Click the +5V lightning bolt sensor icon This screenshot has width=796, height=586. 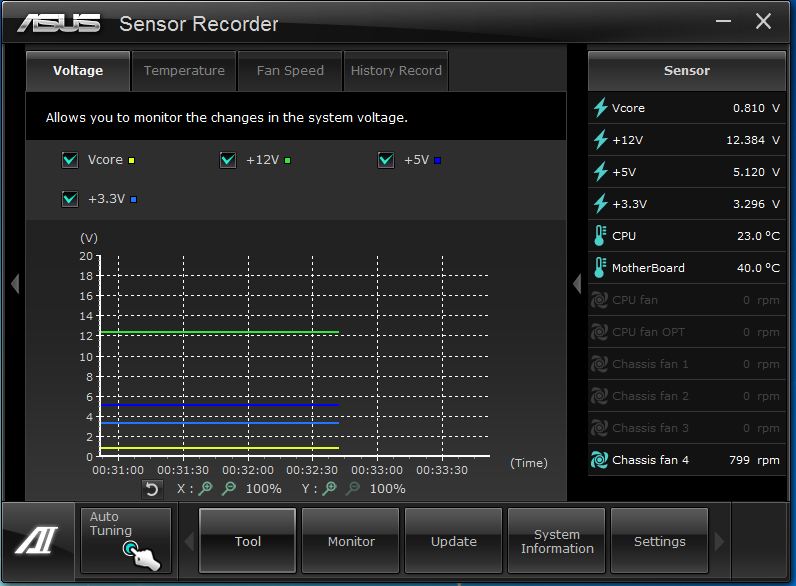pos(601,172)
